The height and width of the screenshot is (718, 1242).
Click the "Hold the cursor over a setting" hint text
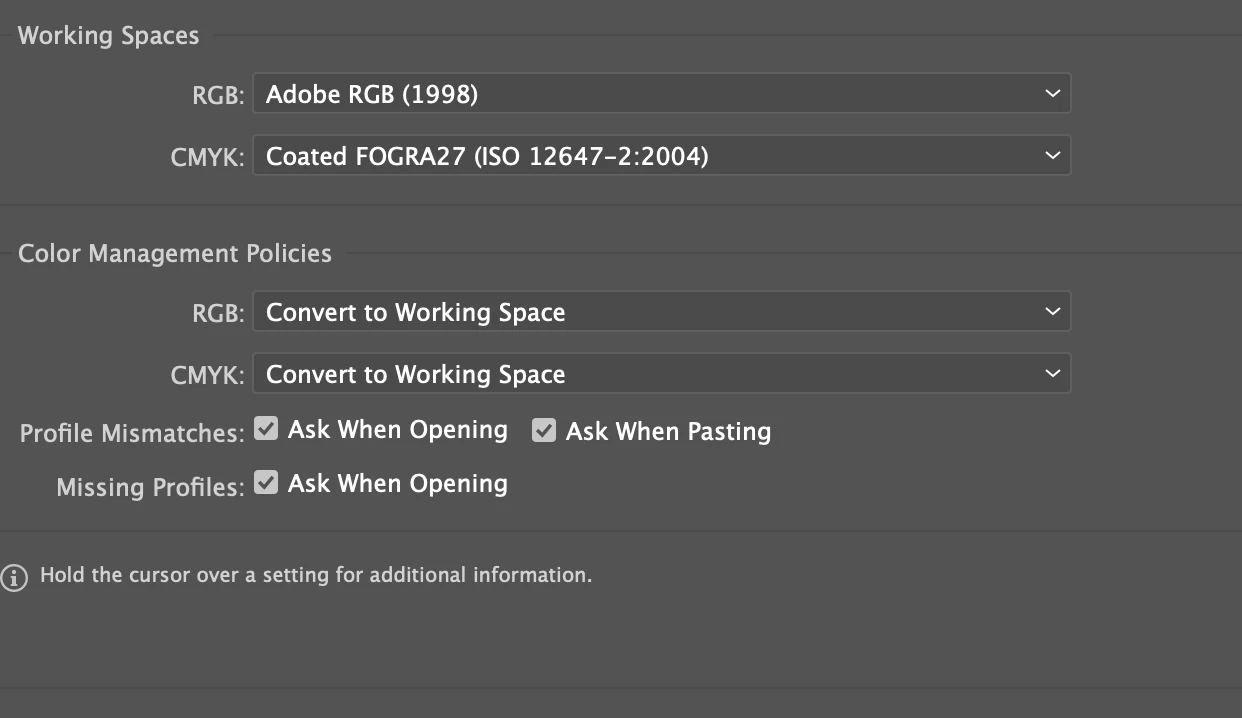pos(316,576)
